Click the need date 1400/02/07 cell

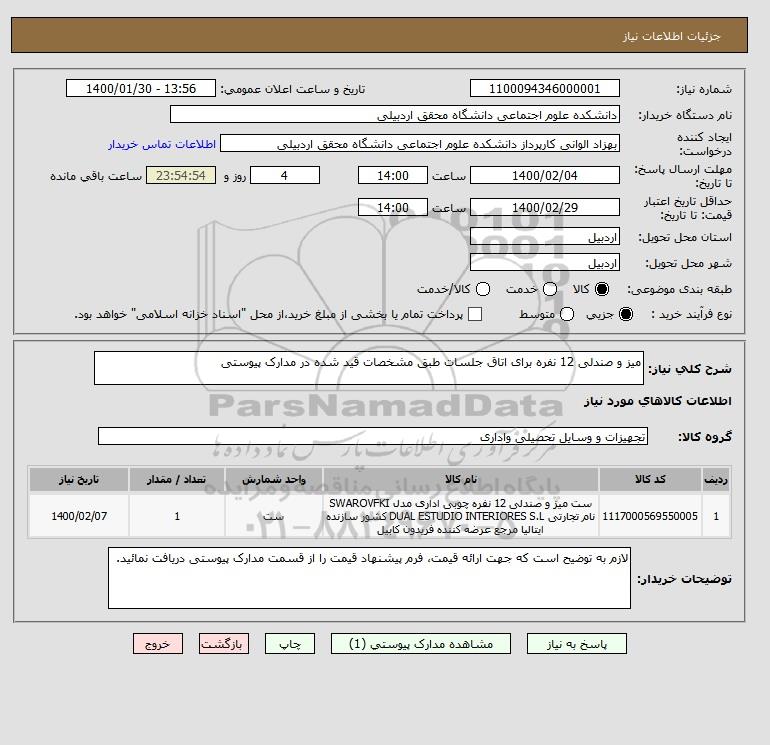click(79, 516)
